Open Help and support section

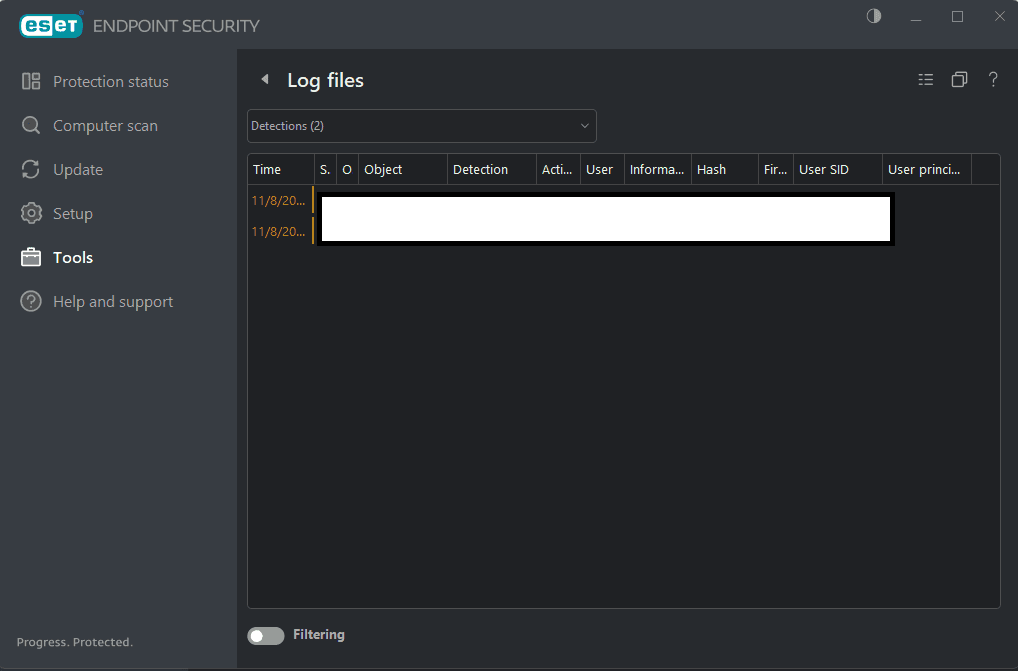coord(113,302)
